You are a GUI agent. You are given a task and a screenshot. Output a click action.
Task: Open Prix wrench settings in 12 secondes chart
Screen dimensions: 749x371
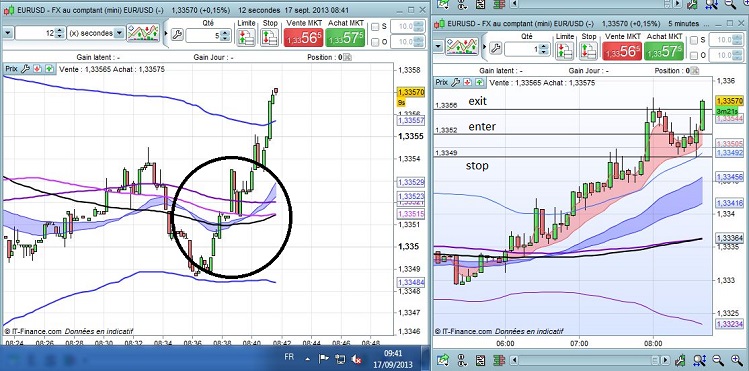[25, 69]
